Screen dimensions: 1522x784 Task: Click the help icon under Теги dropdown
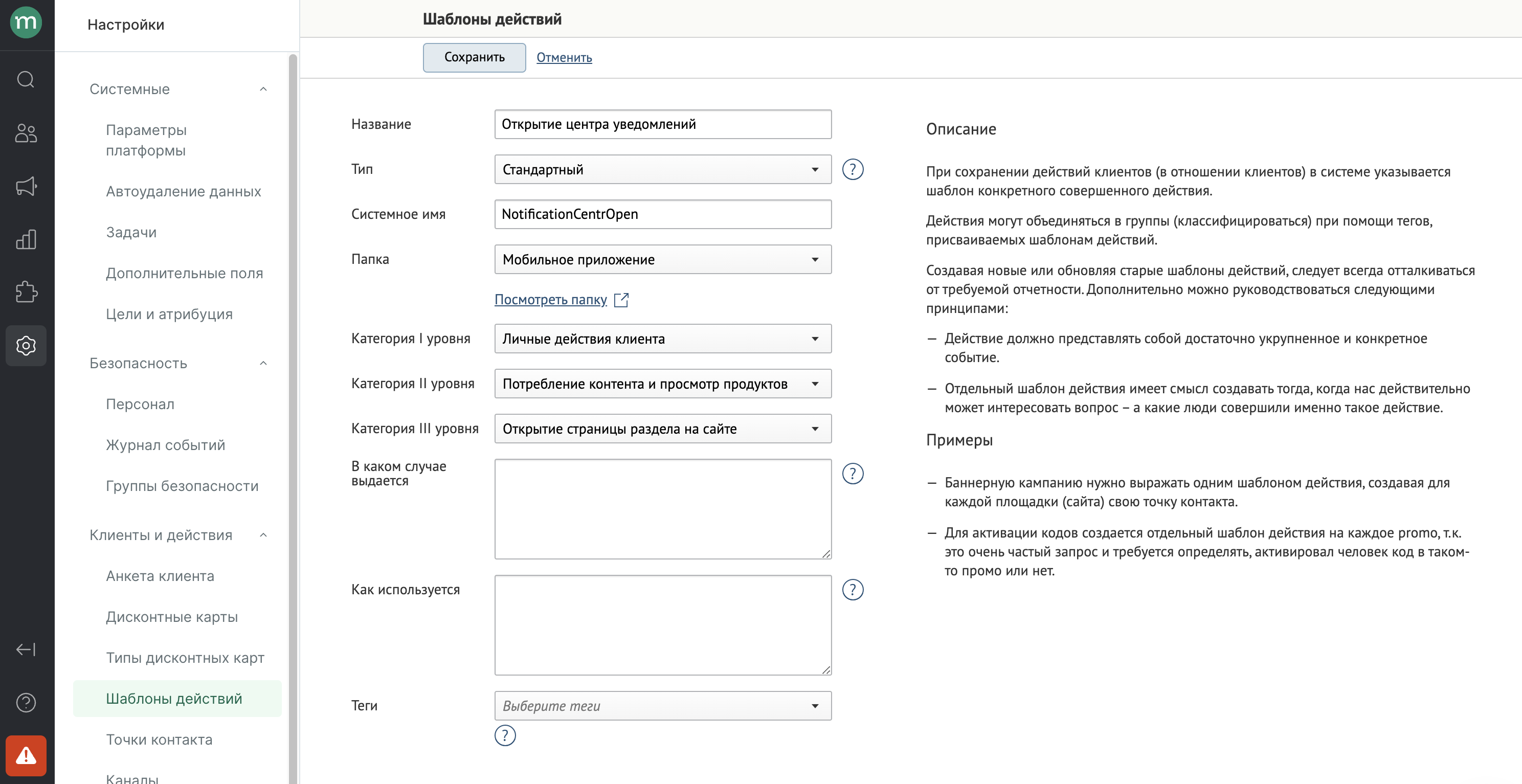(505, 735)
